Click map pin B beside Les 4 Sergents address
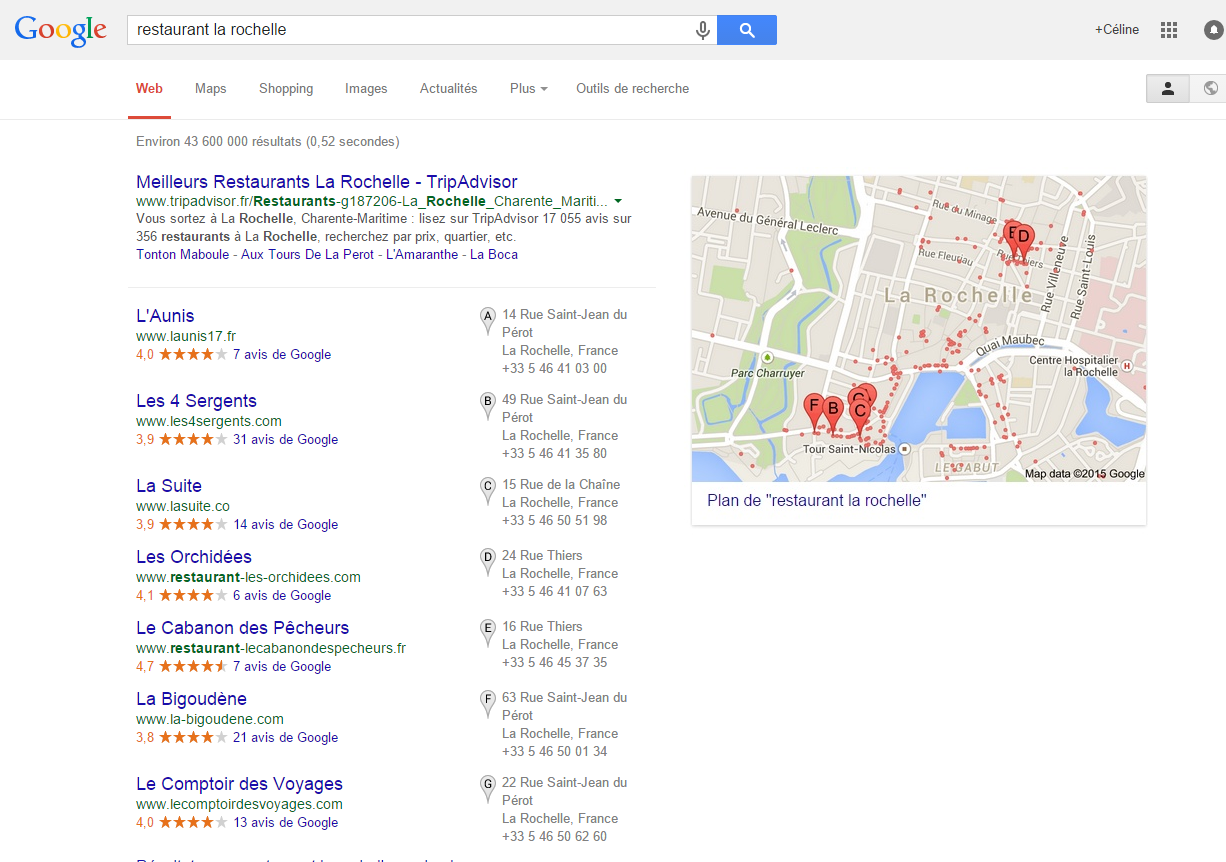The image size is (1226, 862). click(488, 405)
